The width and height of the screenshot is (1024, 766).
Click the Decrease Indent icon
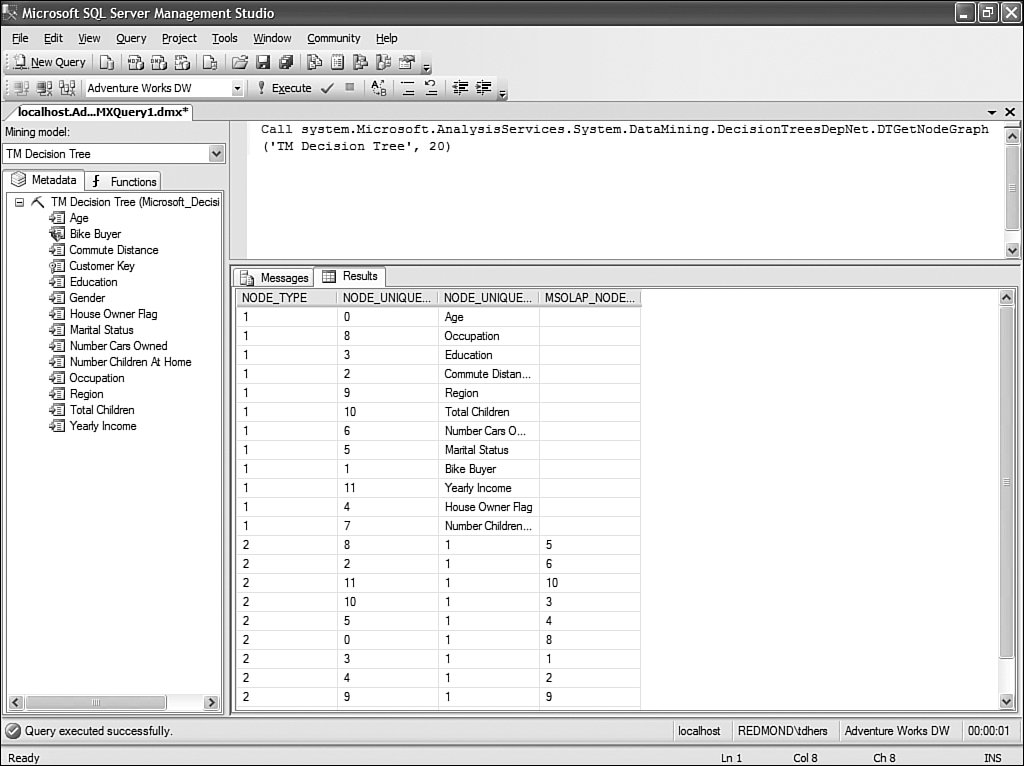click(x=461, y=88)
